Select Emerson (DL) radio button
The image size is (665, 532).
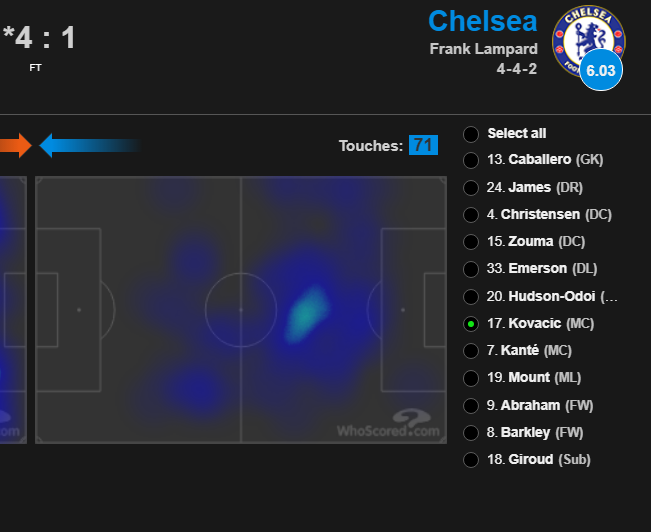coord(471,269)
